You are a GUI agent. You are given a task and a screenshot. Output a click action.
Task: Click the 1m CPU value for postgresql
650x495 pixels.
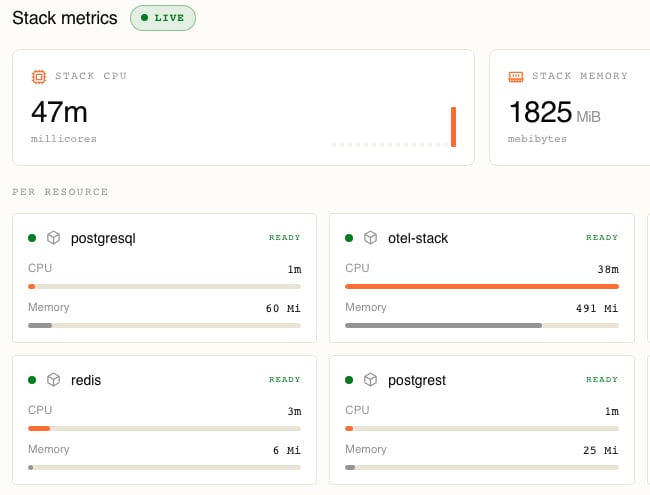294,269
